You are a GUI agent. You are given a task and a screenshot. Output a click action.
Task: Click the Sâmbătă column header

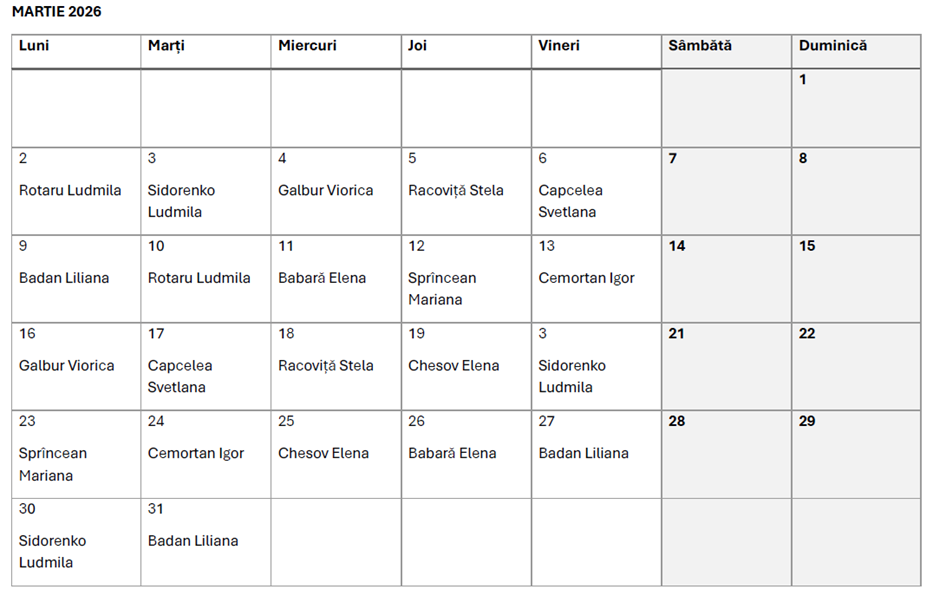tap(700, 46)
